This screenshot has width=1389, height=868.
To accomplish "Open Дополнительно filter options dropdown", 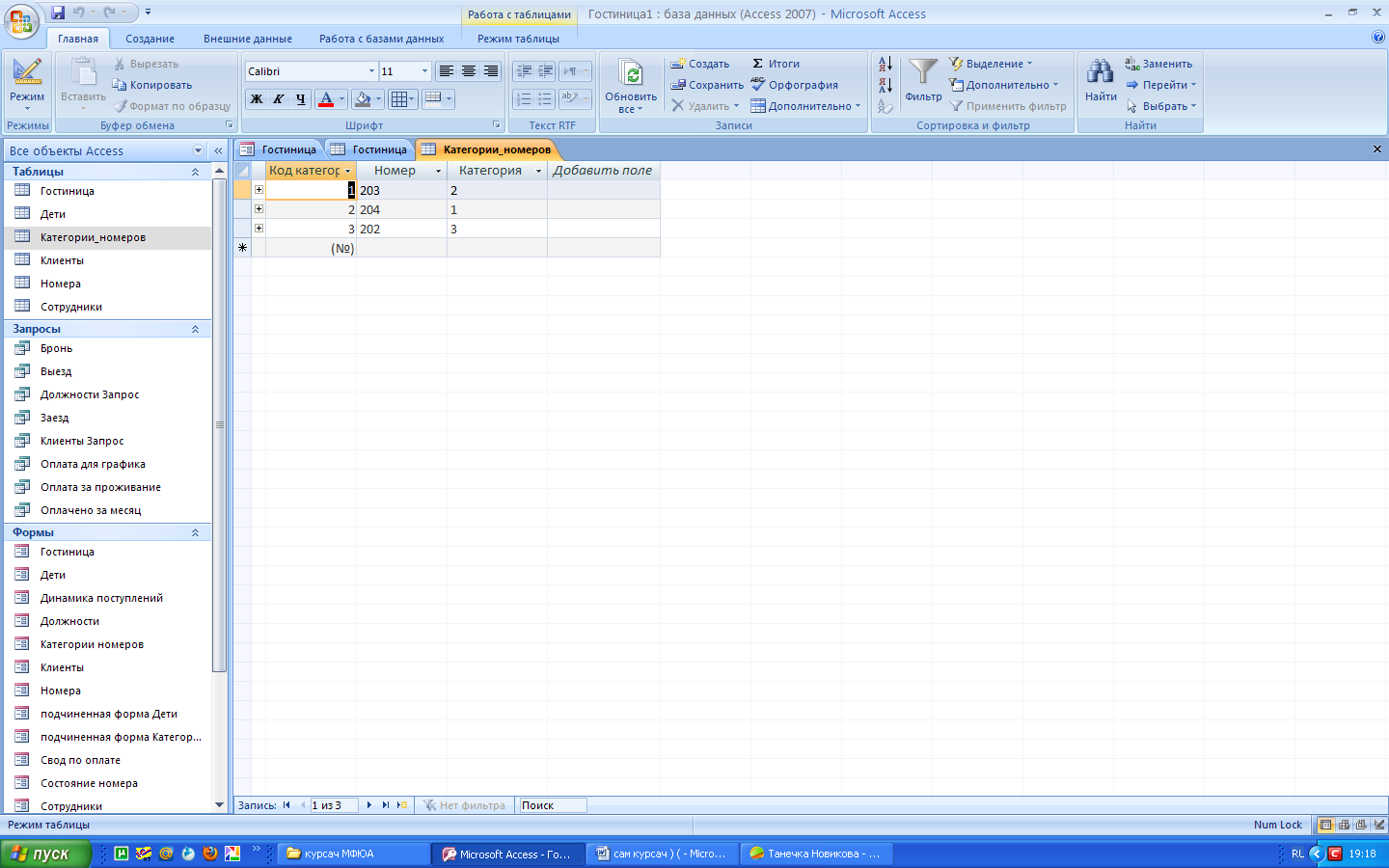I will coord(1004,85).
